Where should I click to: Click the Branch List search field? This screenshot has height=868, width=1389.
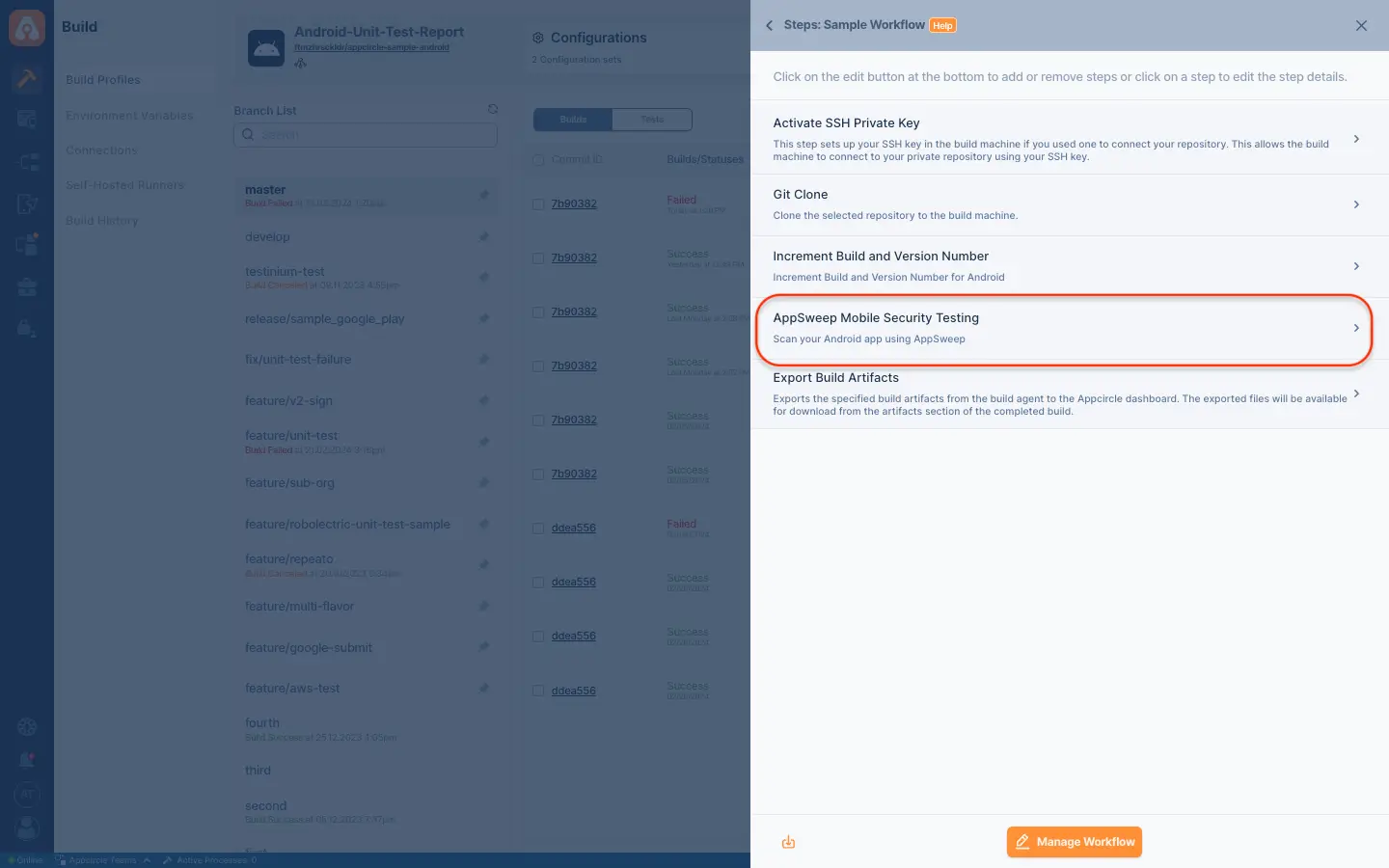366,135
